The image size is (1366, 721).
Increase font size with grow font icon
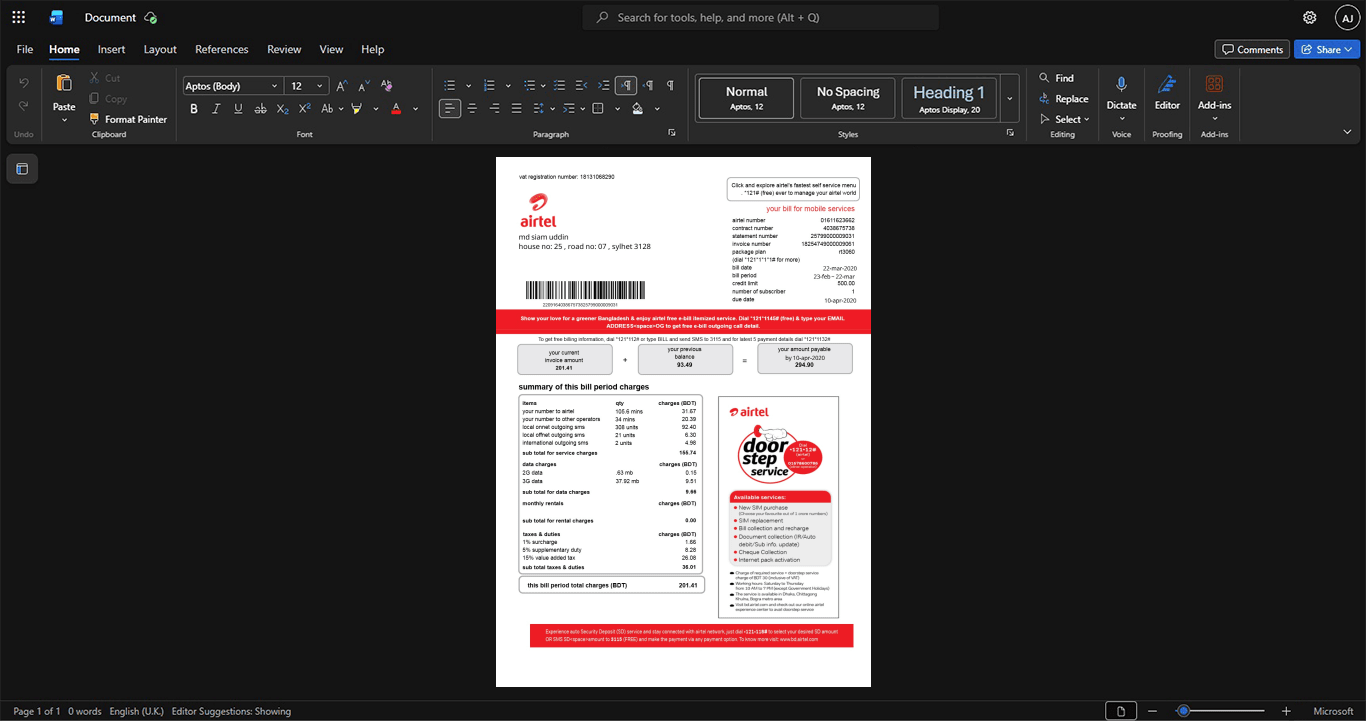click(x=342, y=86)
